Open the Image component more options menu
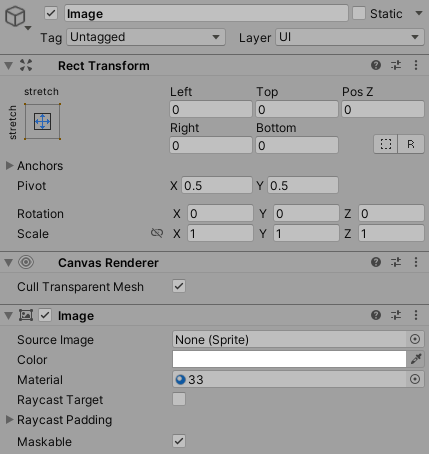 click(416, 315)
